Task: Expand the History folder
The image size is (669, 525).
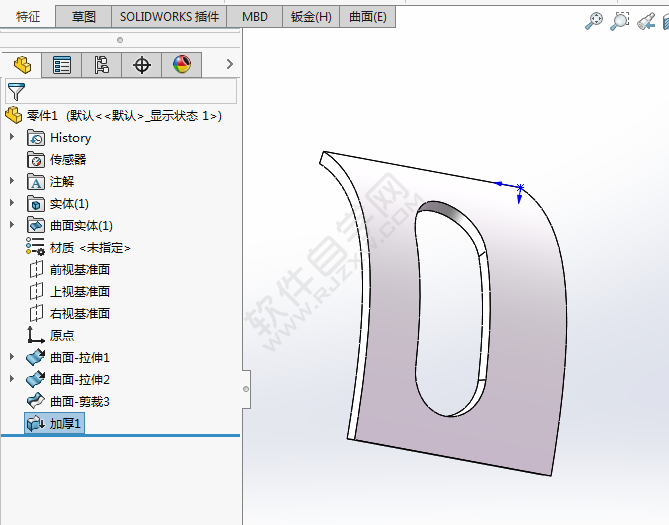Action: click(12, 137)
